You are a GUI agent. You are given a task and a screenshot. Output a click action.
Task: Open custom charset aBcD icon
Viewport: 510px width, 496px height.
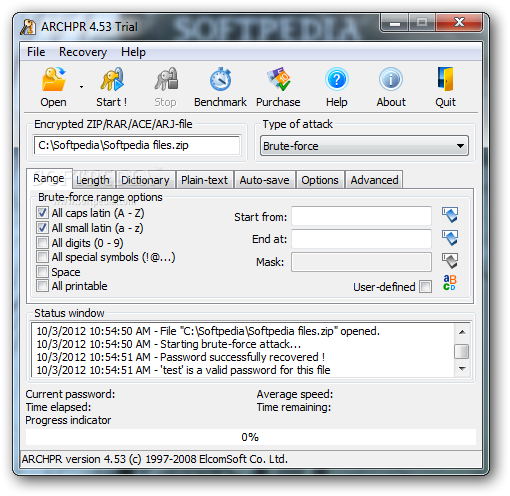(x=450, y=283)
